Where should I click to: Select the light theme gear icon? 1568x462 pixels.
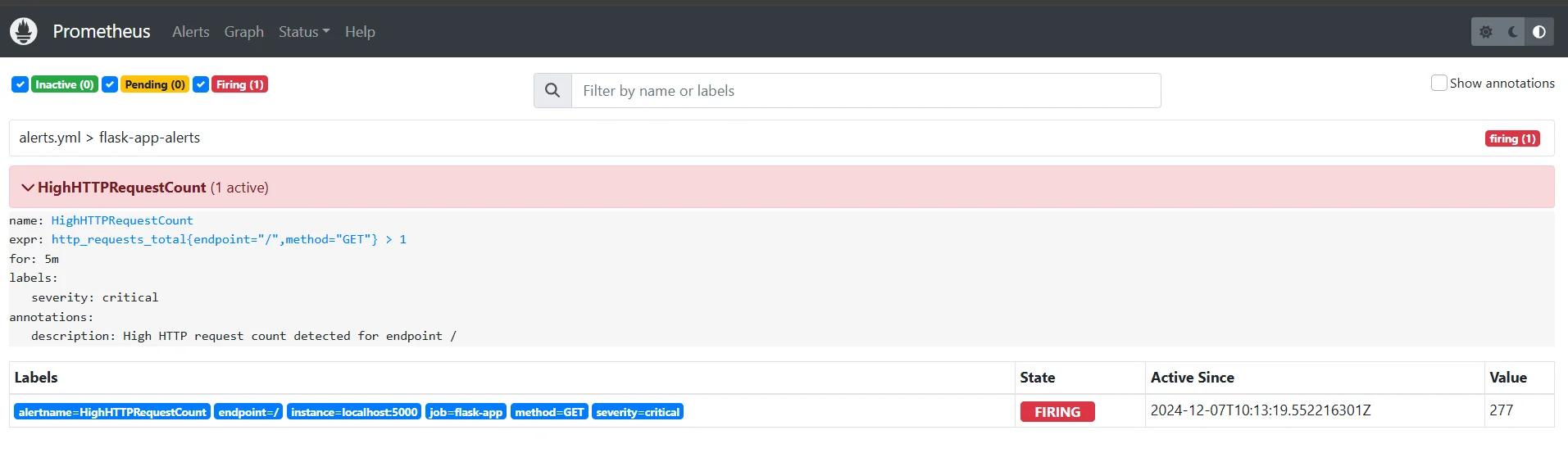click(1486, 32)
